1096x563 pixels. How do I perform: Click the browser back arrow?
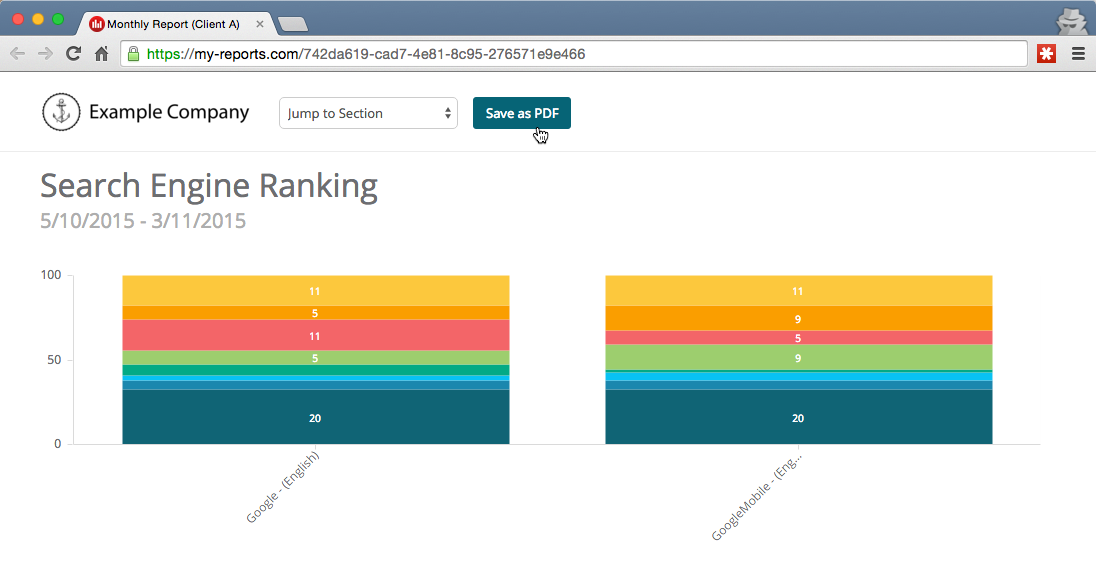pyautogui.click(x=18, y=54)
